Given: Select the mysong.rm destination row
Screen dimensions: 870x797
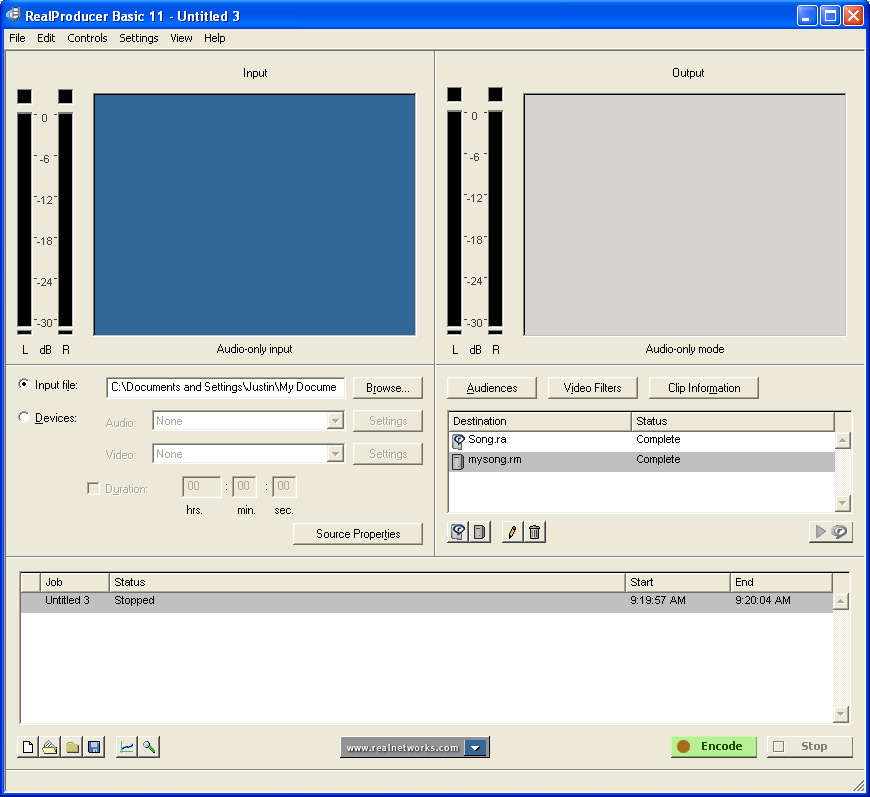Looking at the screenshot, I should (641, 461).
